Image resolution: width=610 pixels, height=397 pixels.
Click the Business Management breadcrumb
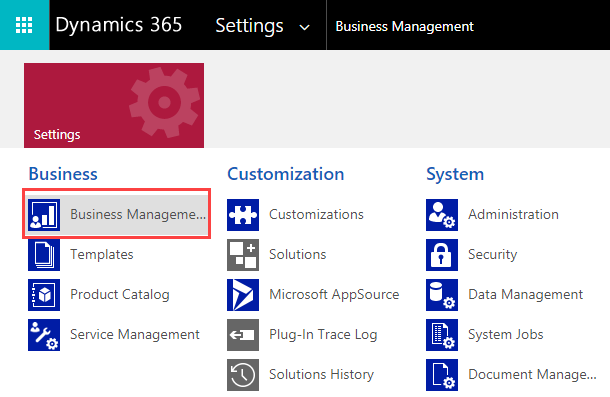[405, 26]
